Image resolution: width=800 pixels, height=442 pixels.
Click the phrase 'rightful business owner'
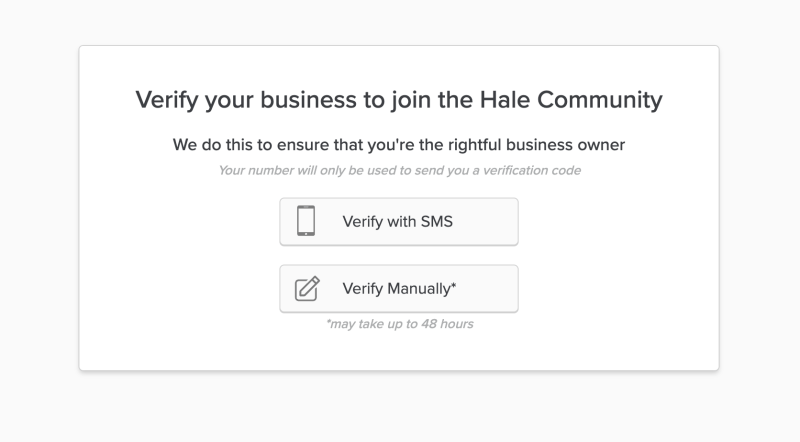pyautogui.click(x=535, y=145)
